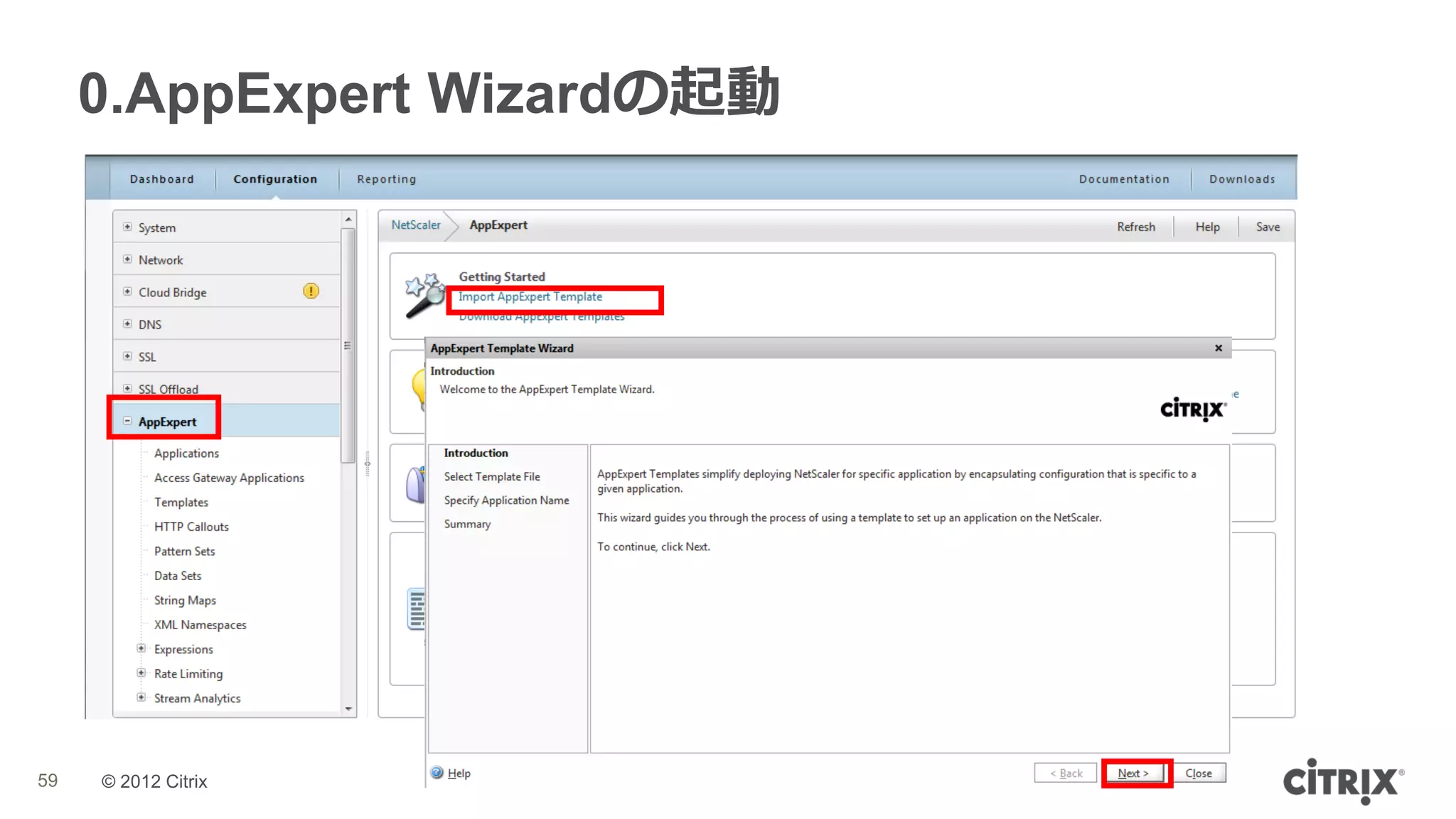Expand the DNS tree node
1456x819 pixels.
[127, 324]
